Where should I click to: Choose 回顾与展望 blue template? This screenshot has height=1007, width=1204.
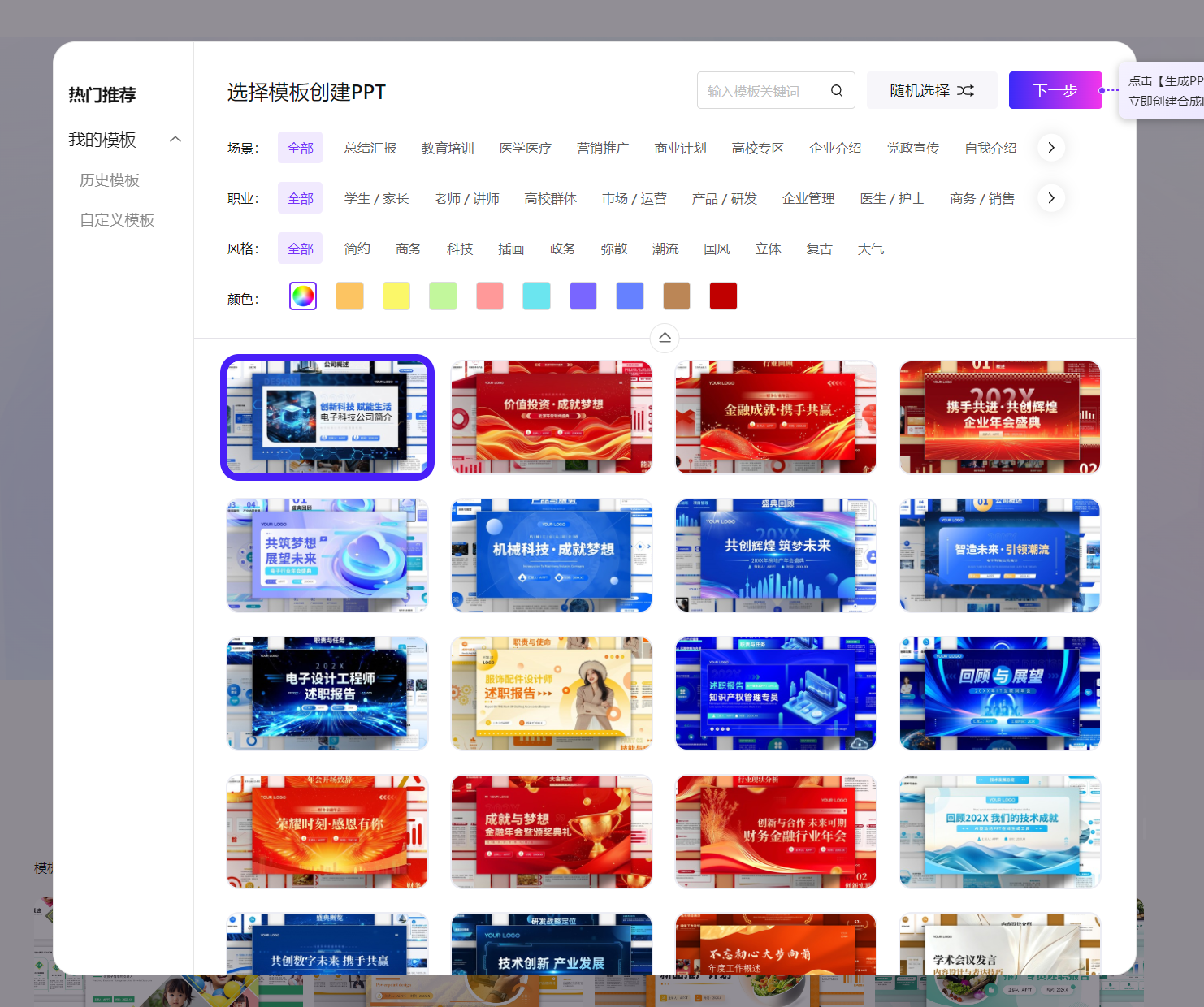(x=1000, y=694)
